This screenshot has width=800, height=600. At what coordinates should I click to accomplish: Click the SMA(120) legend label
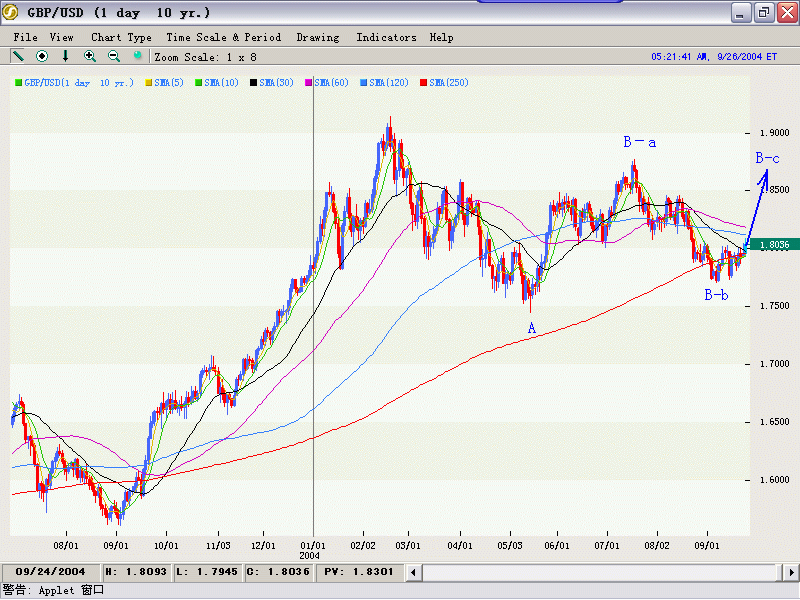pos(389,83)
